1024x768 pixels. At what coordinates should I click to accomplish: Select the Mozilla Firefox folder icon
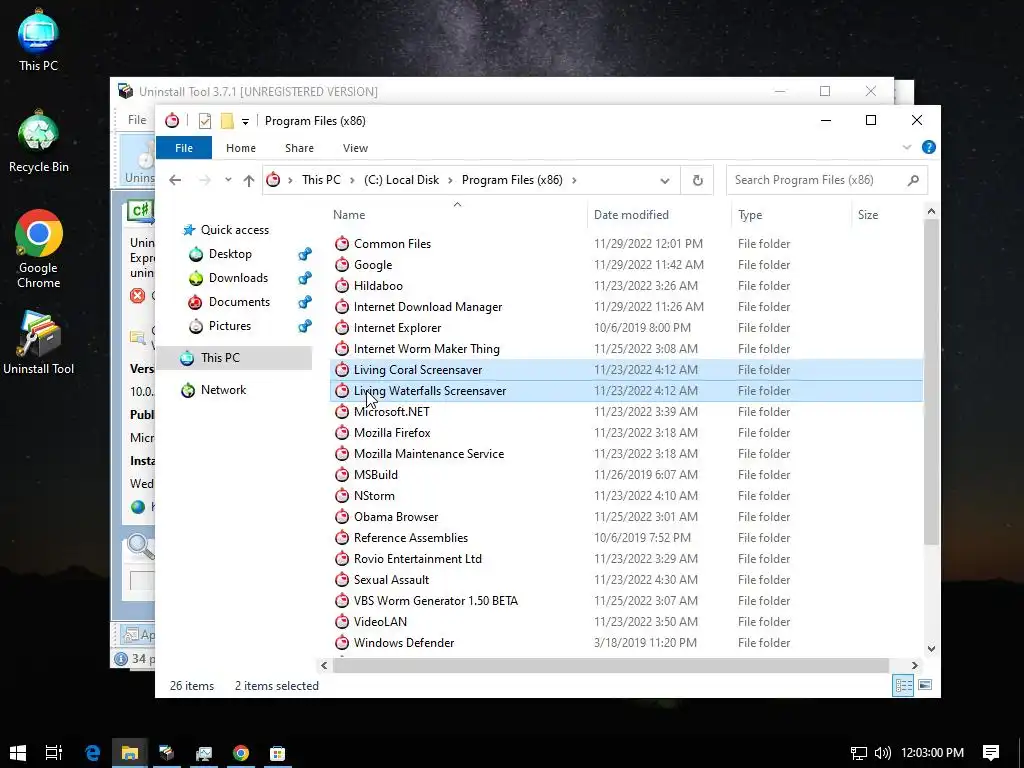pyautogui.click(x=342, y=433)
